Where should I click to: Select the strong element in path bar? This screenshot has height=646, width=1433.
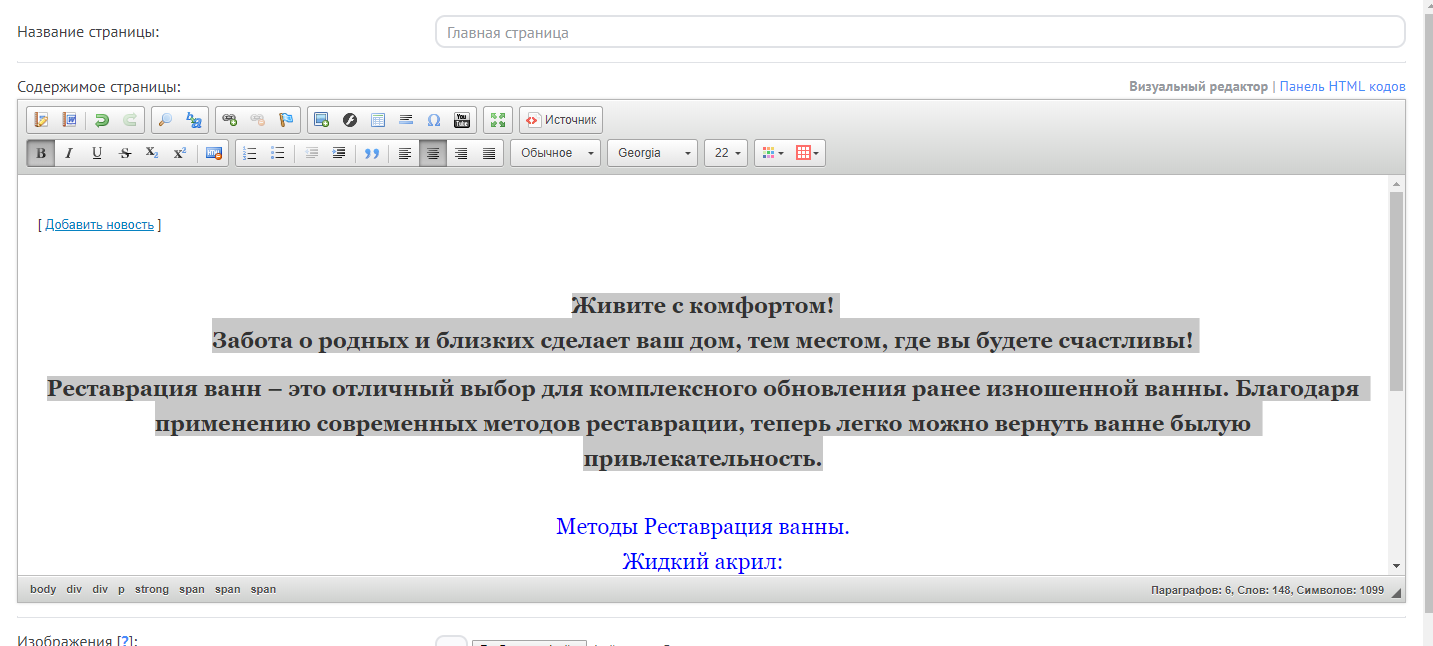point(152,590)
